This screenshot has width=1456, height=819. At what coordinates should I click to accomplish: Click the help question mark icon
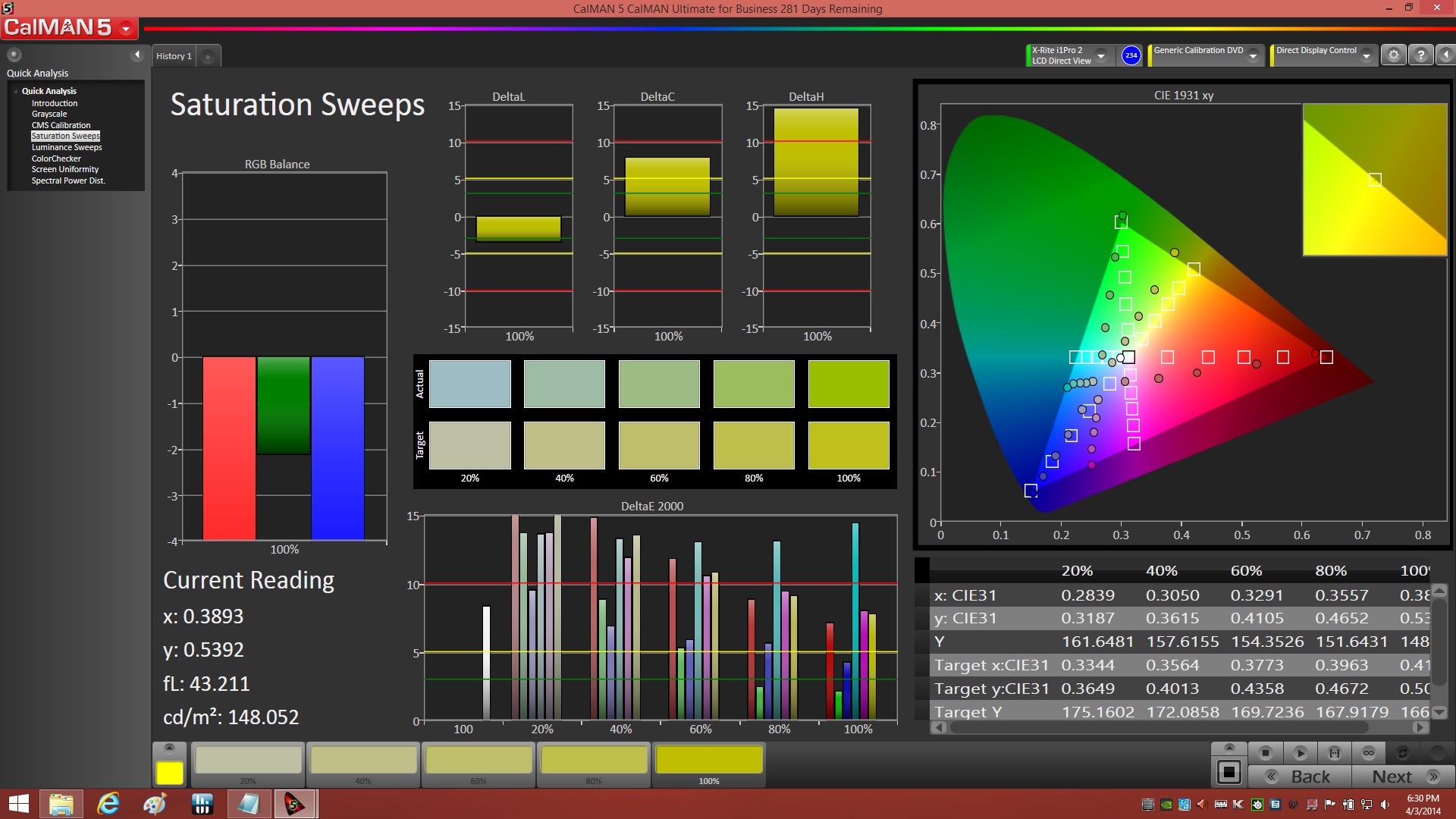(1420, 55)
